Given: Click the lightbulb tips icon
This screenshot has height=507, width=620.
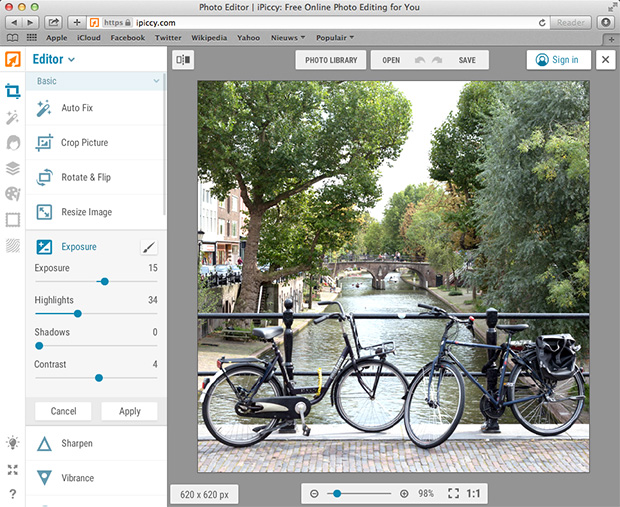Looking at the screenshot, I should coord(13,443).
